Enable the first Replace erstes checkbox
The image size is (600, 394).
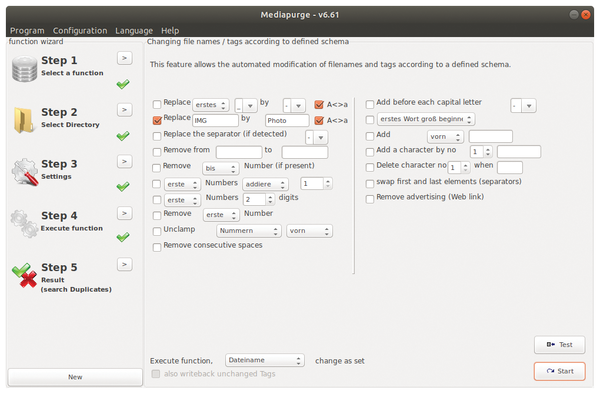pyautogui.click(x=157, y=104)
